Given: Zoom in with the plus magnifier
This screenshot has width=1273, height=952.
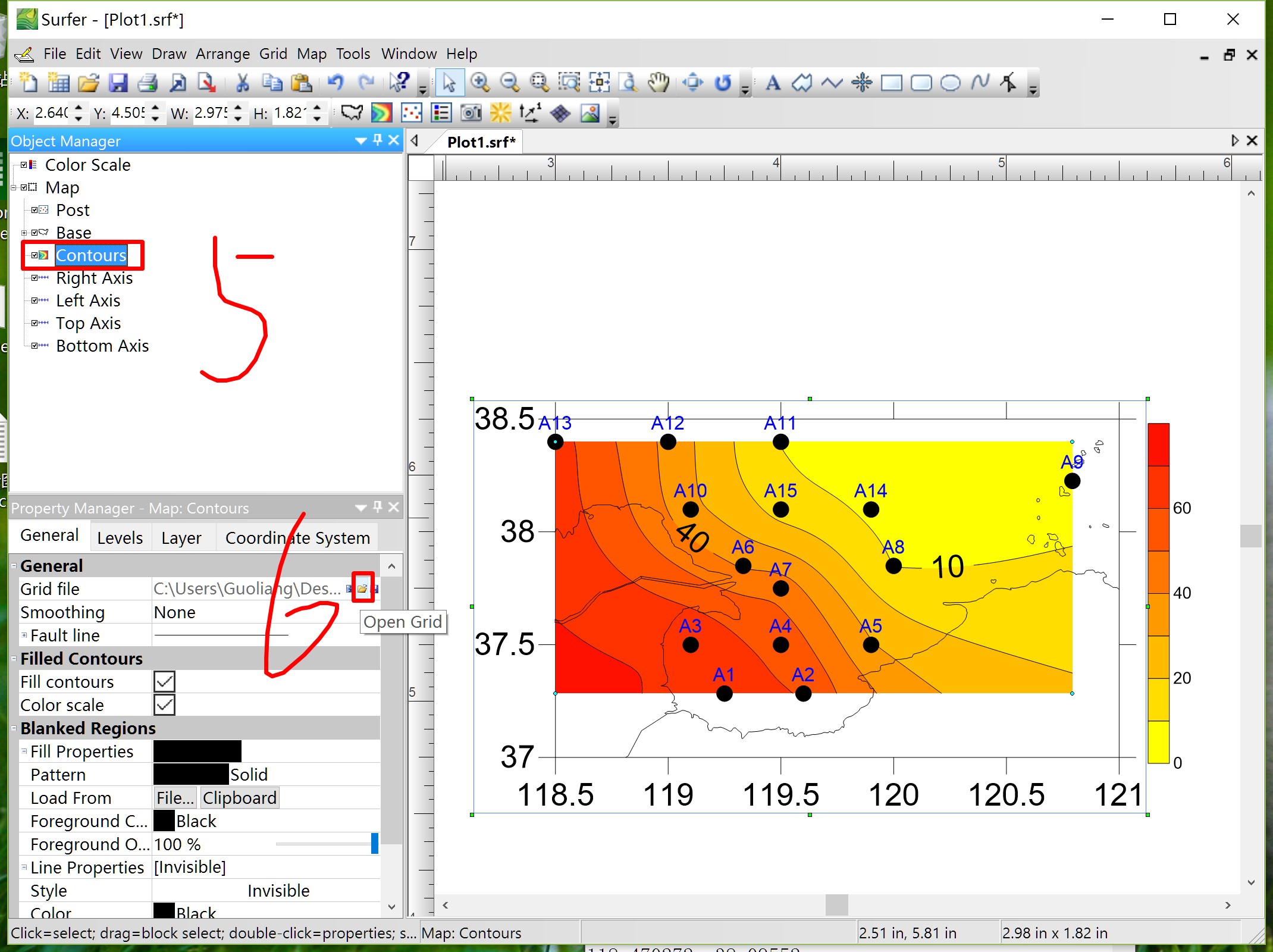Looking at the screenshot, I should pos(479,83).
